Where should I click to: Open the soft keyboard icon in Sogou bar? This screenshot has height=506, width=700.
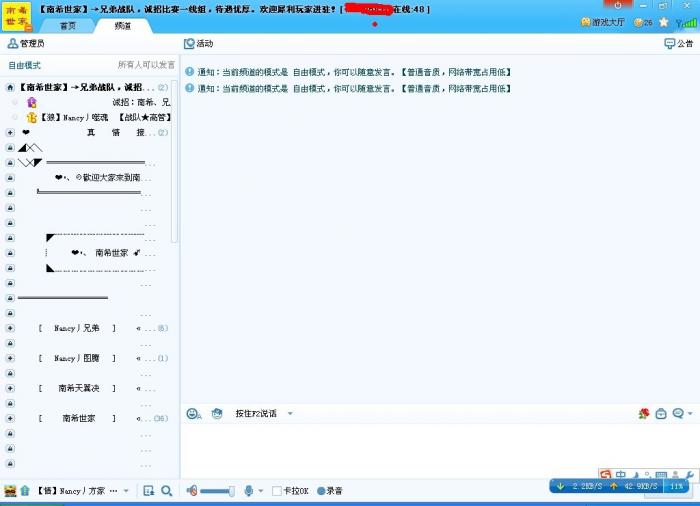pos(661,475)
